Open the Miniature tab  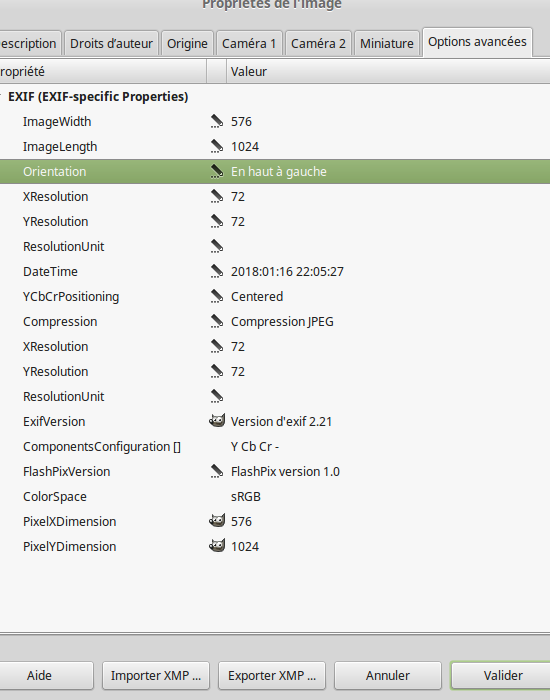pos(387,43)
